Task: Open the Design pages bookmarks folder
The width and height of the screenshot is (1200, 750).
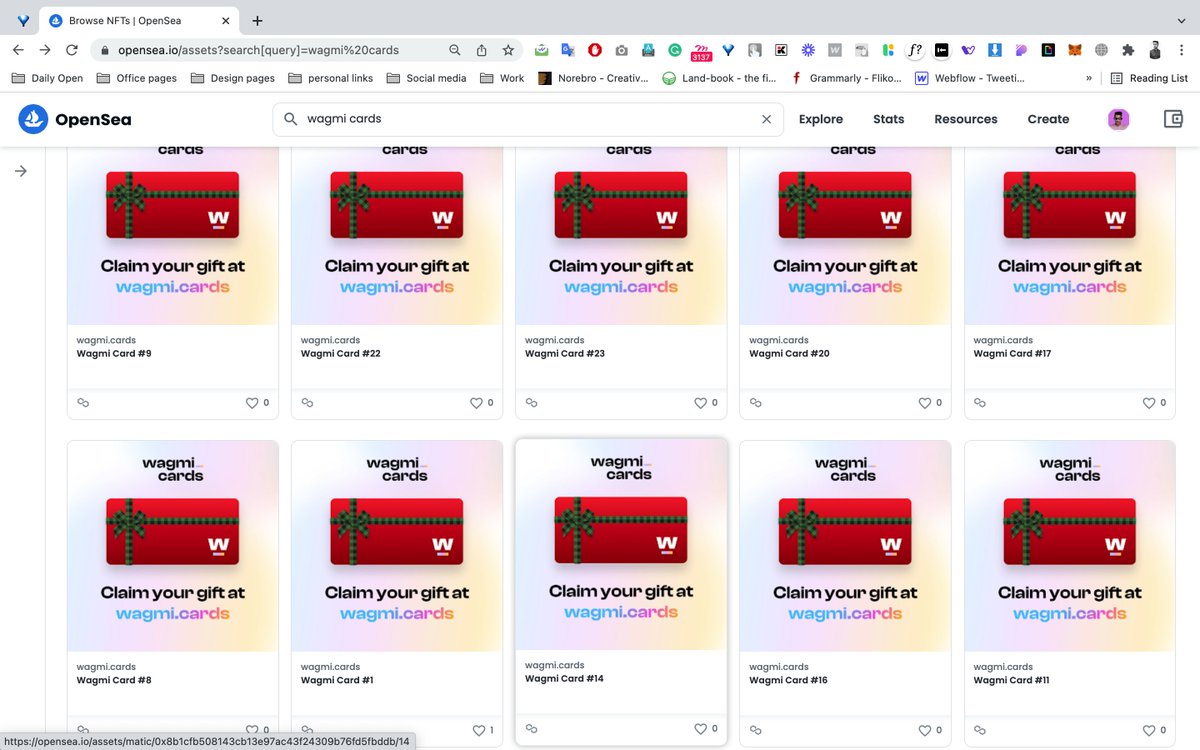Action: [x=232, y=78]
